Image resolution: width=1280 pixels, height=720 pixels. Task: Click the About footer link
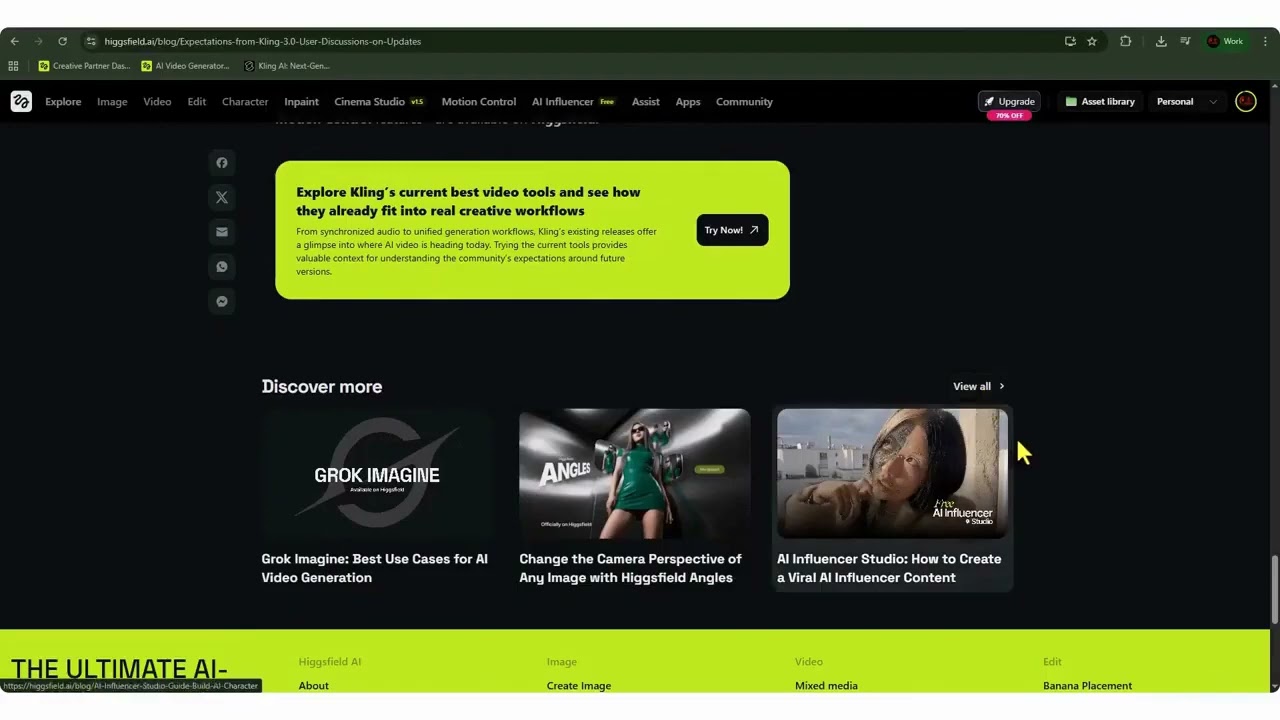pyautogui.click(x=313, y=686)
